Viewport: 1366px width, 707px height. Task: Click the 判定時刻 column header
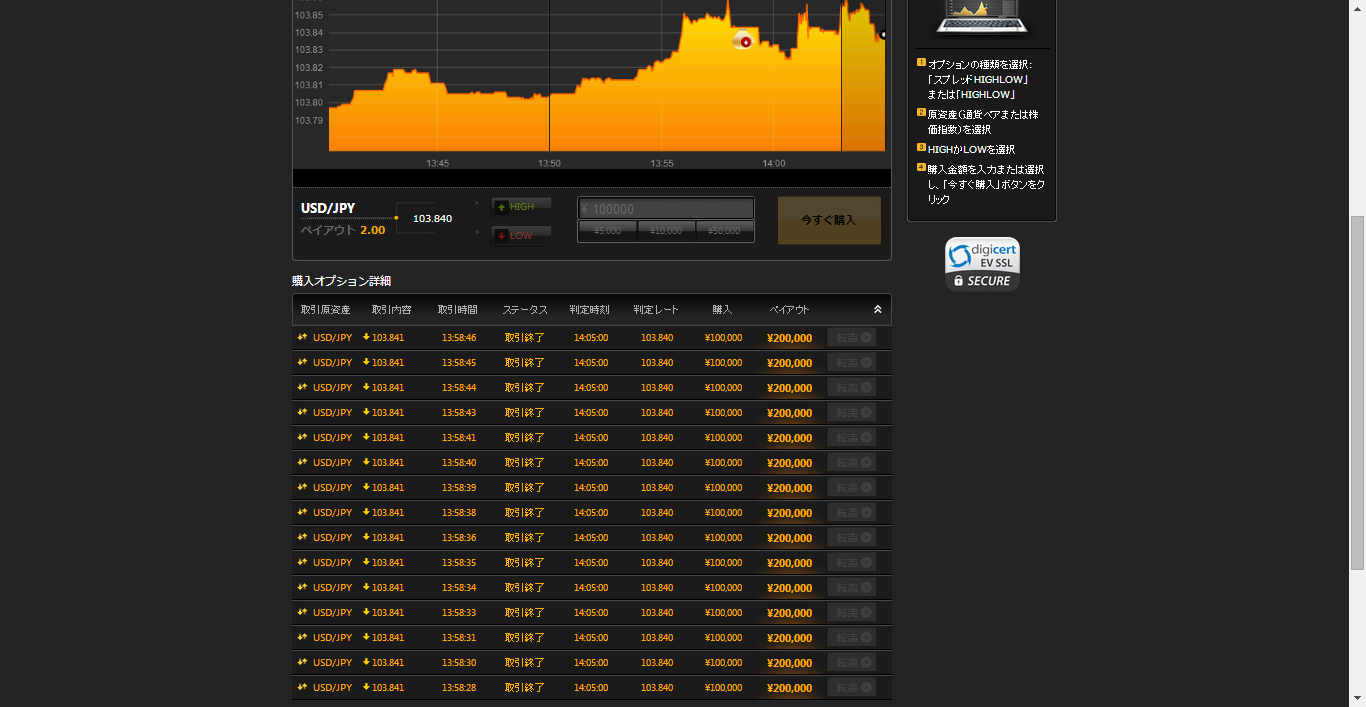(x=590, y=310)
